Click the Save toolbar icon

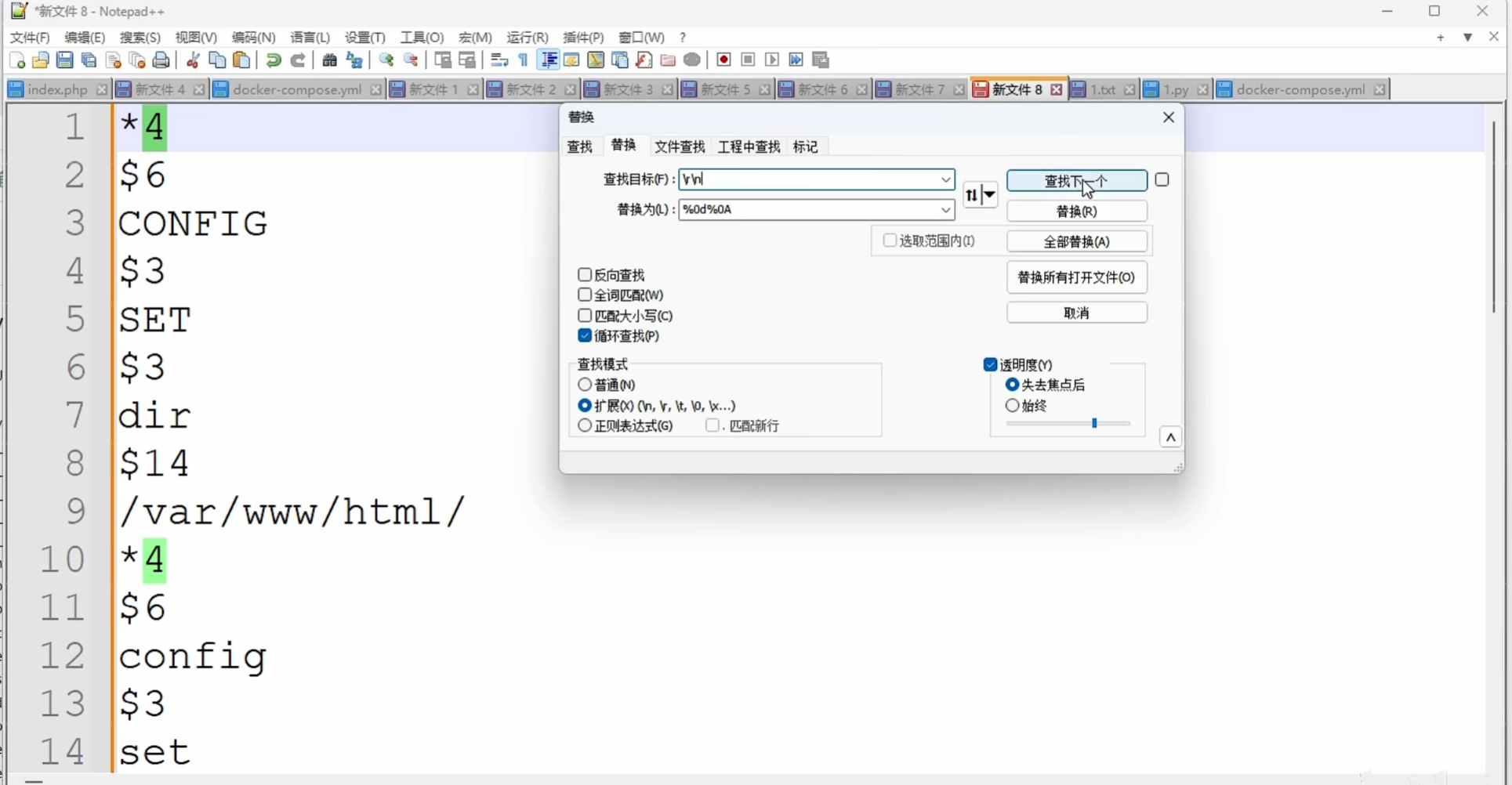(65, 60)
